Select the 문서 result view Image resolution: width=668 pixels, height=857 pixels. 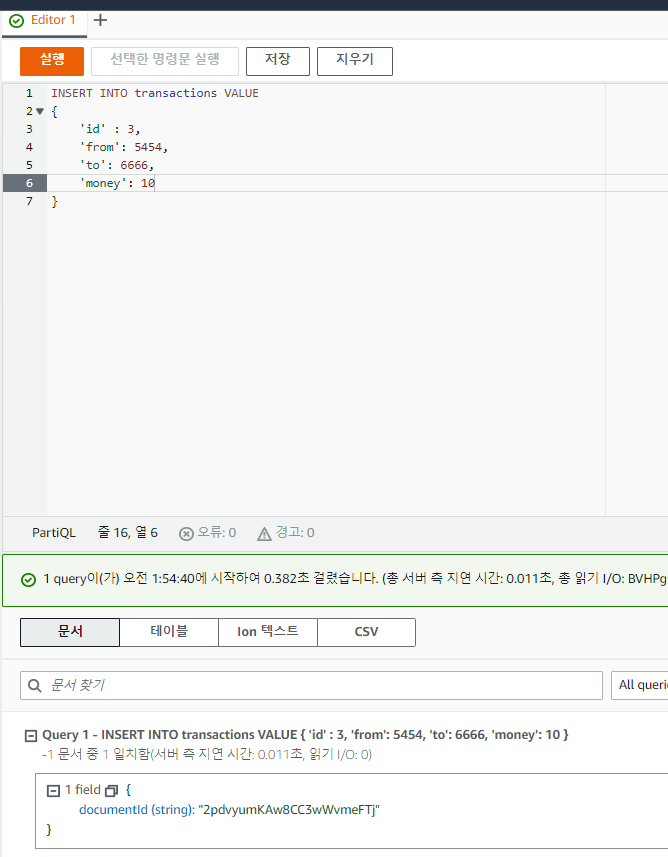point(69,632)
